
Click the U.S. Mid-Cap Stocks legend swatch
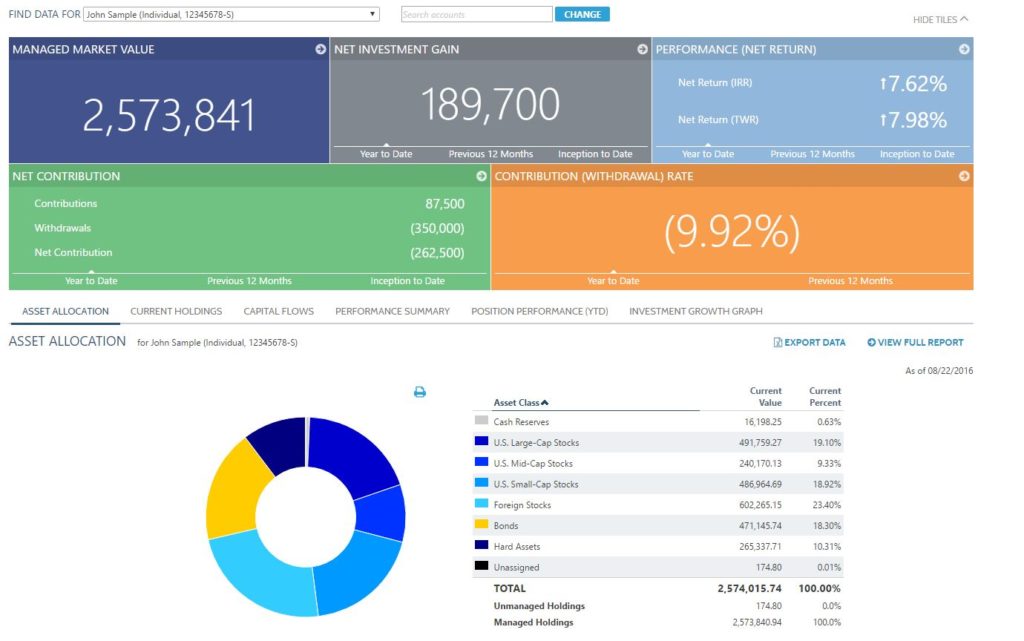pos(481,462)
